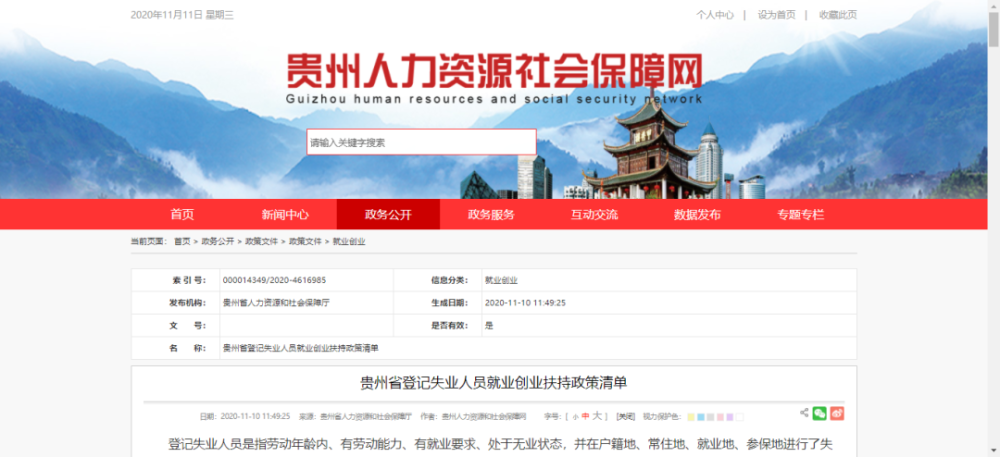Open the 政务服务 navigation tab
The image size is (1000, 457).
point(491,214)
